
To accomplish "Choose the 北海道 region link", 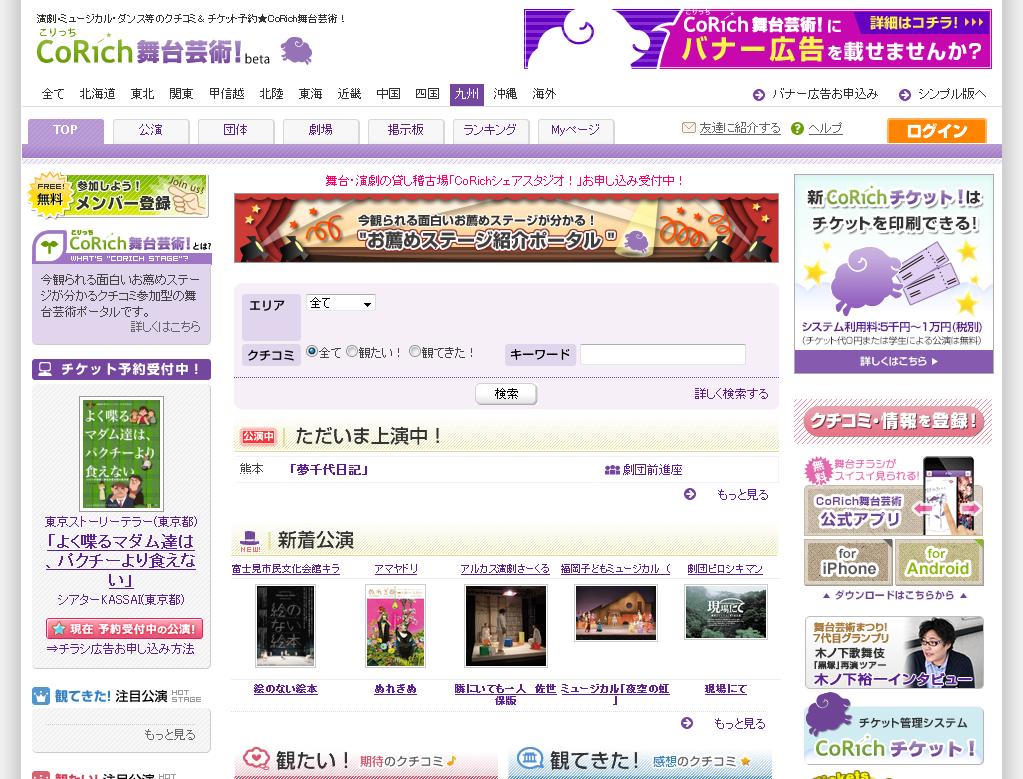I will 97,94.
